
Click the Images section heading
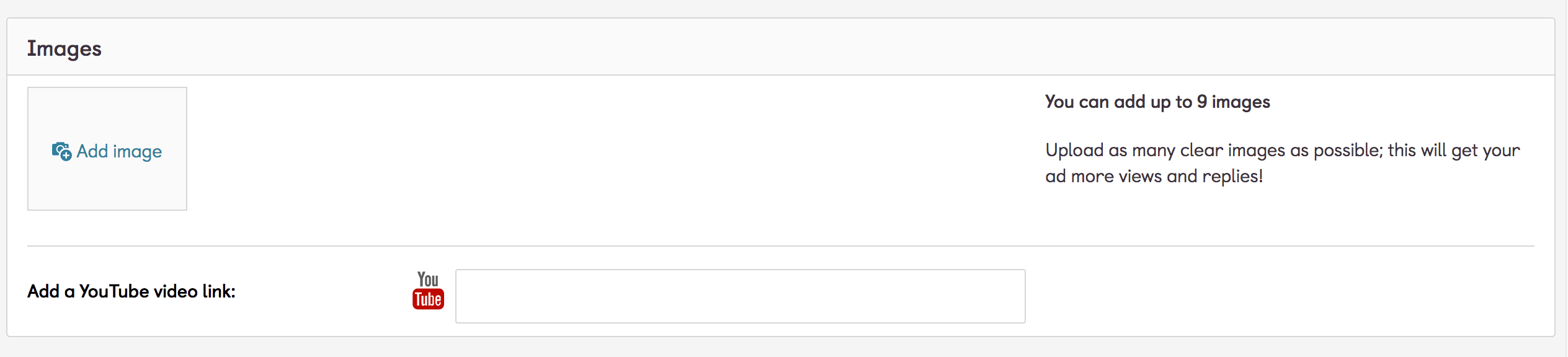[x=64, y=48]
